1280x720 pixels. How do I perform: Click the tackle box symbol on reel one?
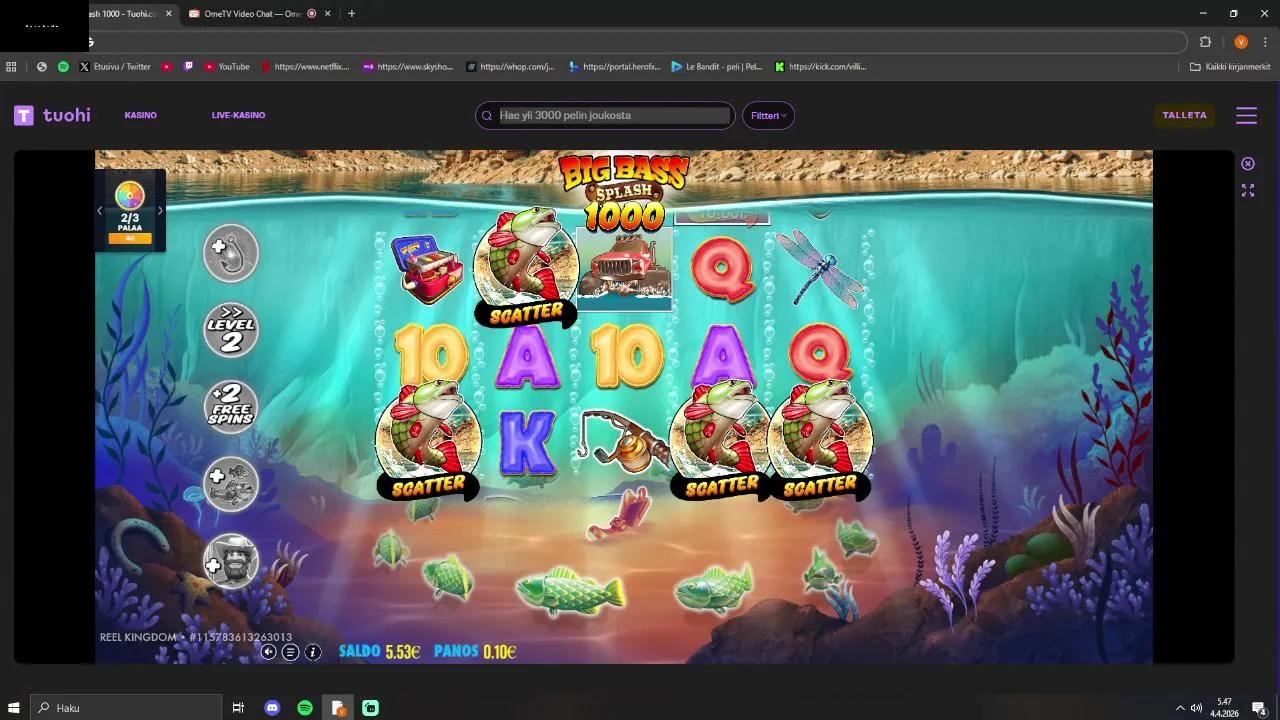pyautogui.click(x=427, y=269)
